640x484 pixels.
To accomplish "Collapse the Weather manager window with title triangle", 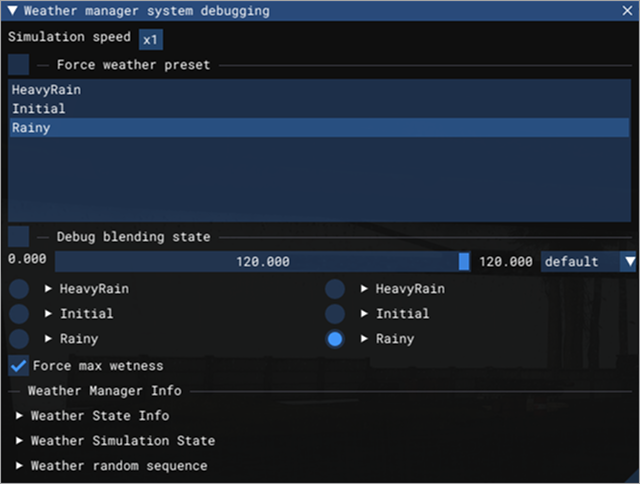I will (x=12, y=10).
